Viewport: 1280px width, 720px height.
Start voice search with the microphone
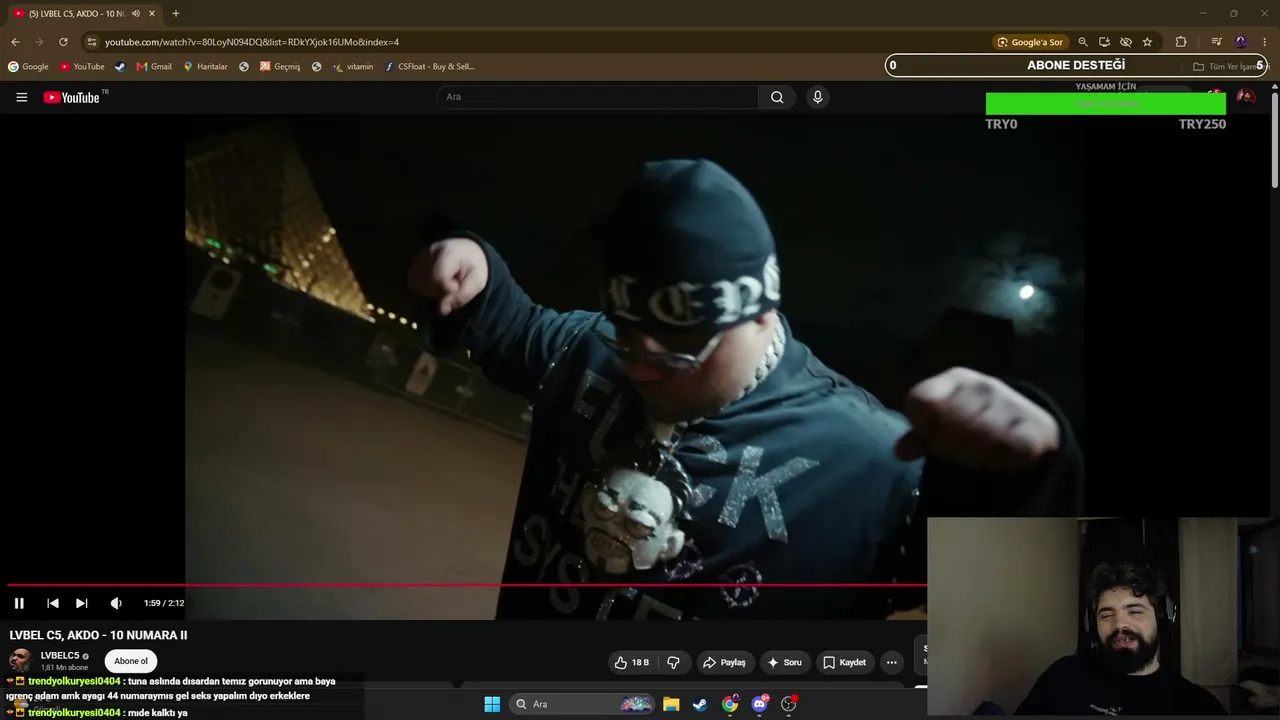(x=817, y=97)
